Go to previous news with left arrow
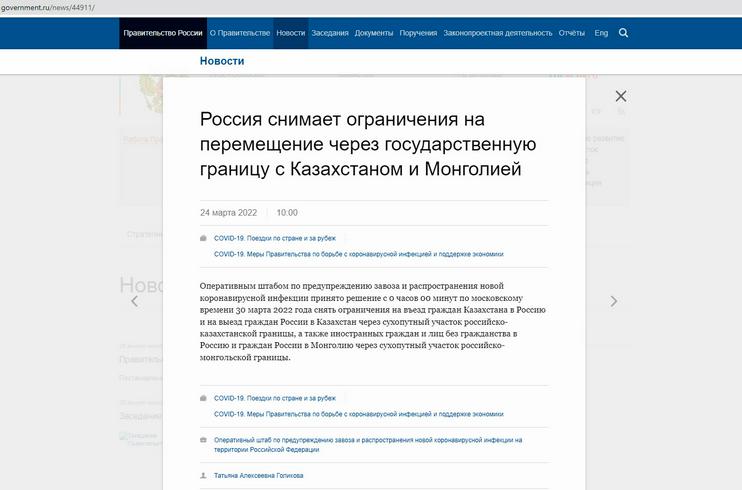Image resolution: width=742 pixels, height=490 pixels. coord(134,301)
